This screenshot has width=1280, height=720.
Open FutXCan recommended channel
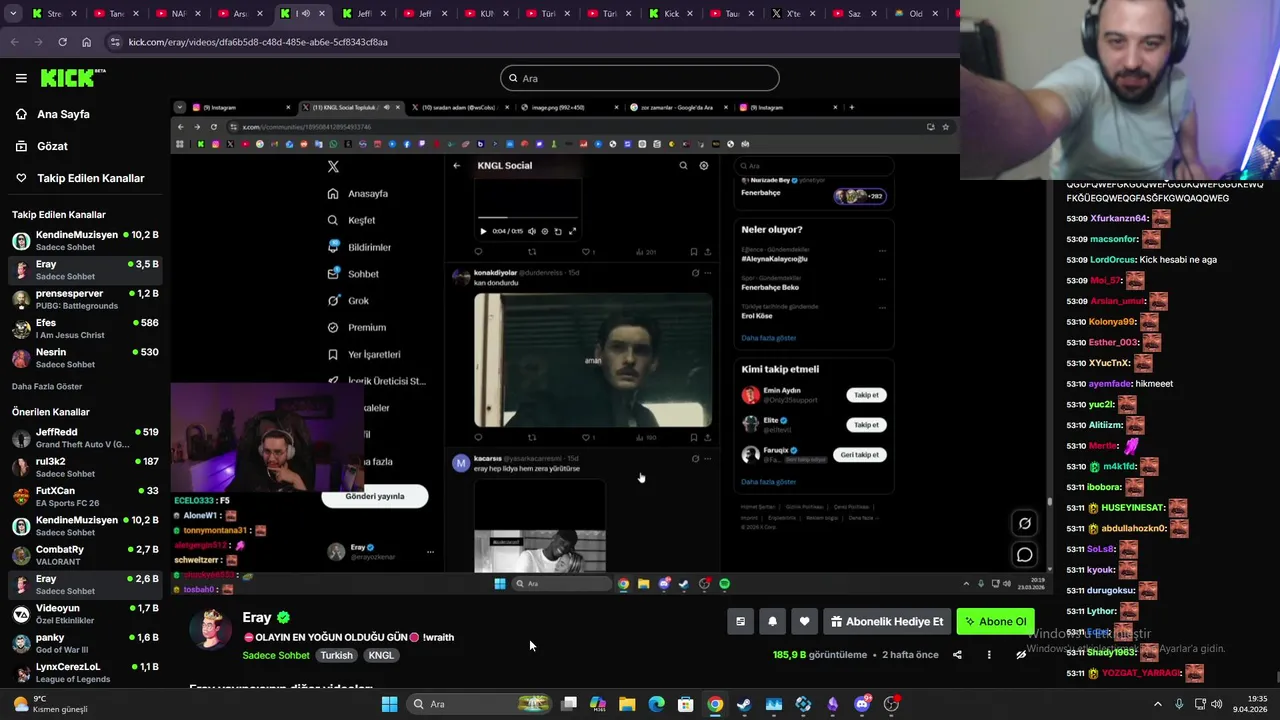coord(85,496)
